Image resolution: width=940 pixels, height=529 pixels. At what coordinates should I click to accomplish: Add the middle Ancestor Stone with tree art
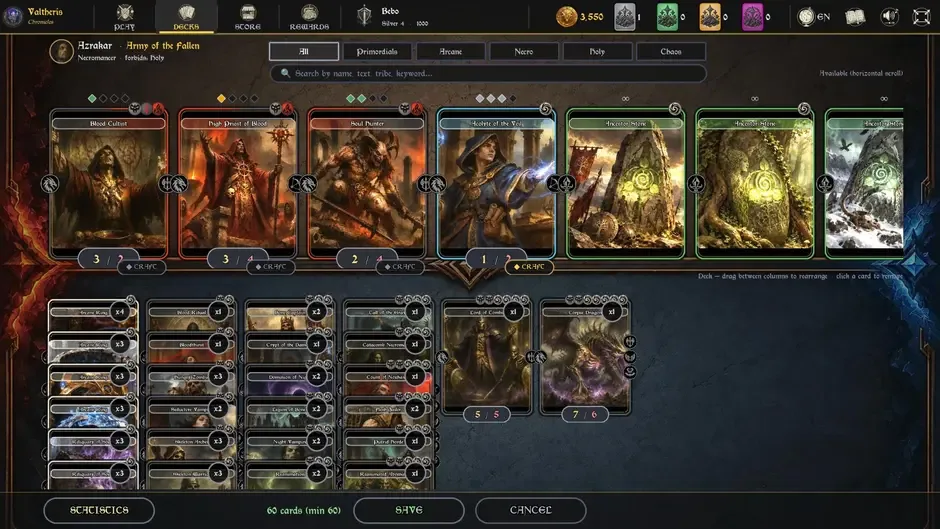point(755,186)
